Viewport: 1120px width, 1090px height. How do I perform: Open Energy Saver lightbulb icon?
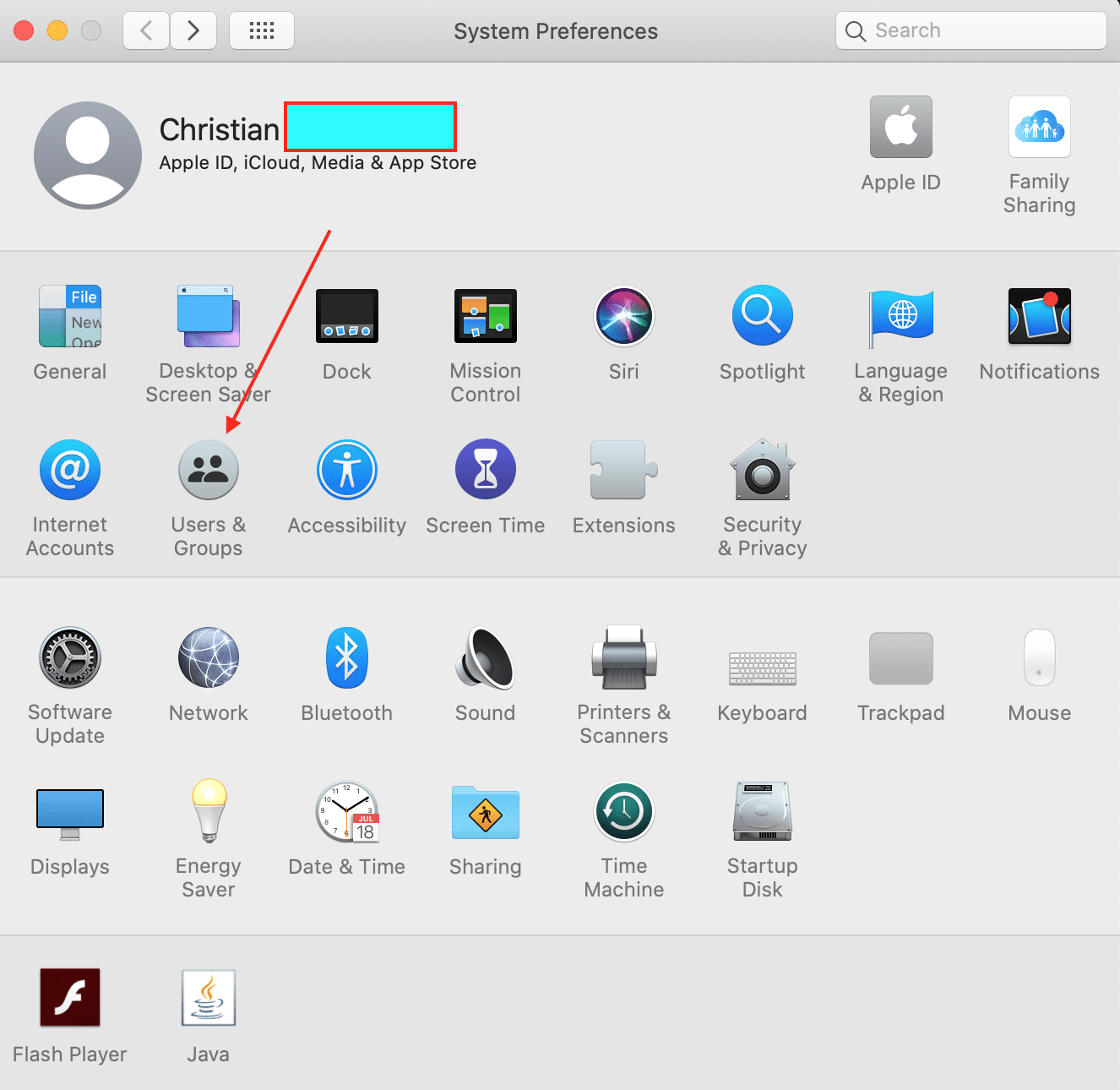point(208,812)
